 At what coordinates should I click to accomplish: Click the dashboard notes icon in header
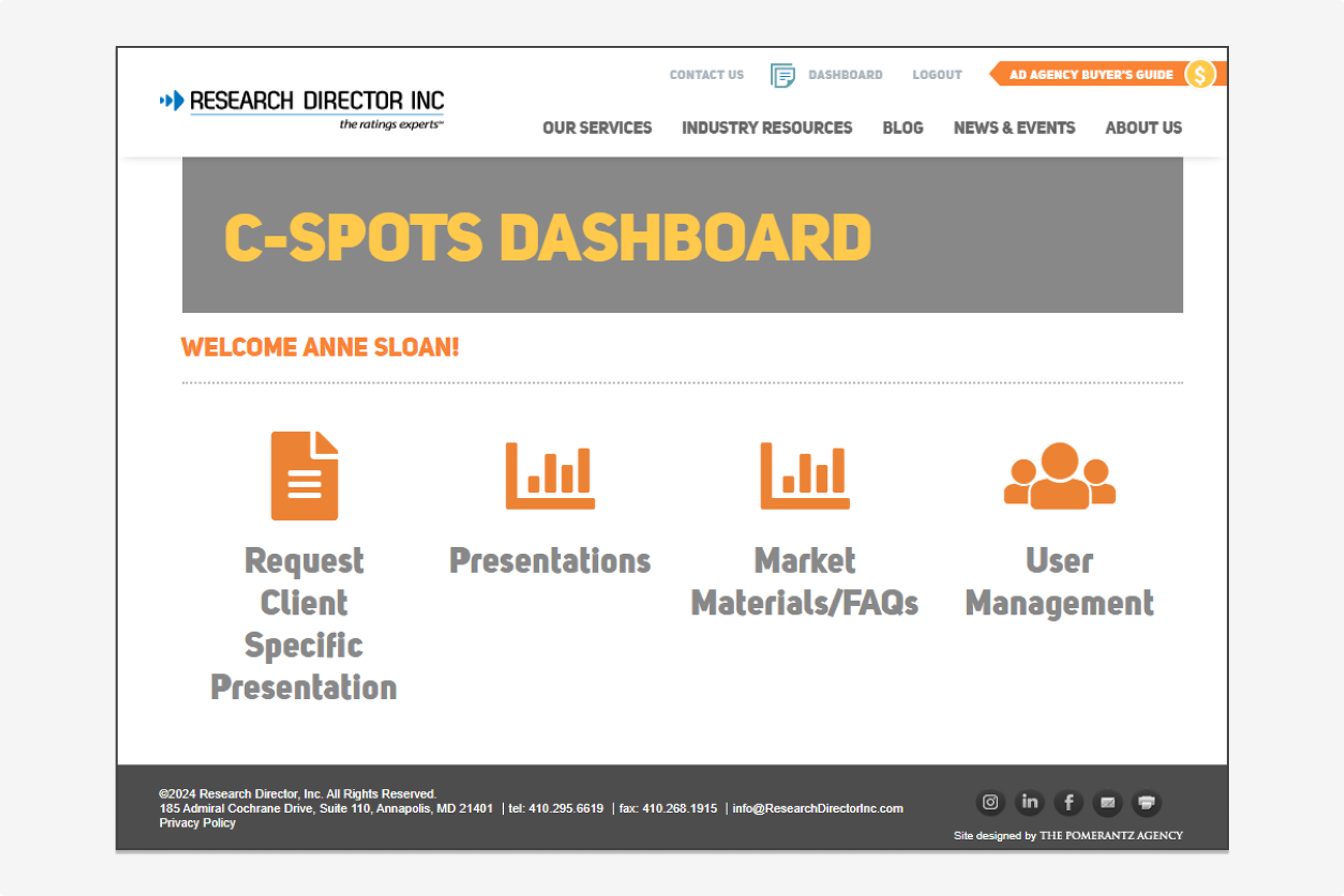[x=782, y=75]
